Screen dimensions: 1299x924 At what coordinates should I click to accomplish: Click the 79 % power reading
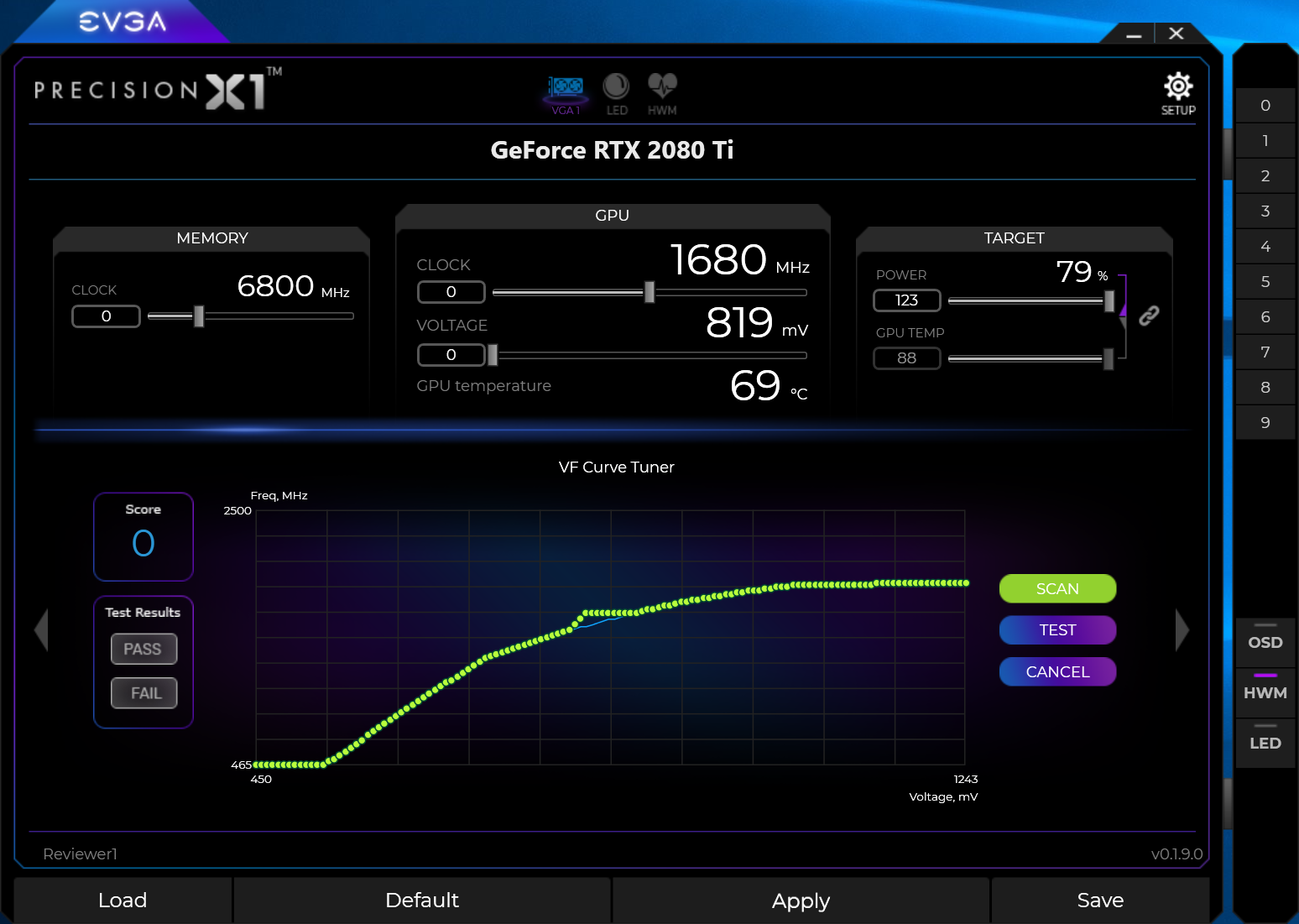point(1082,272)
